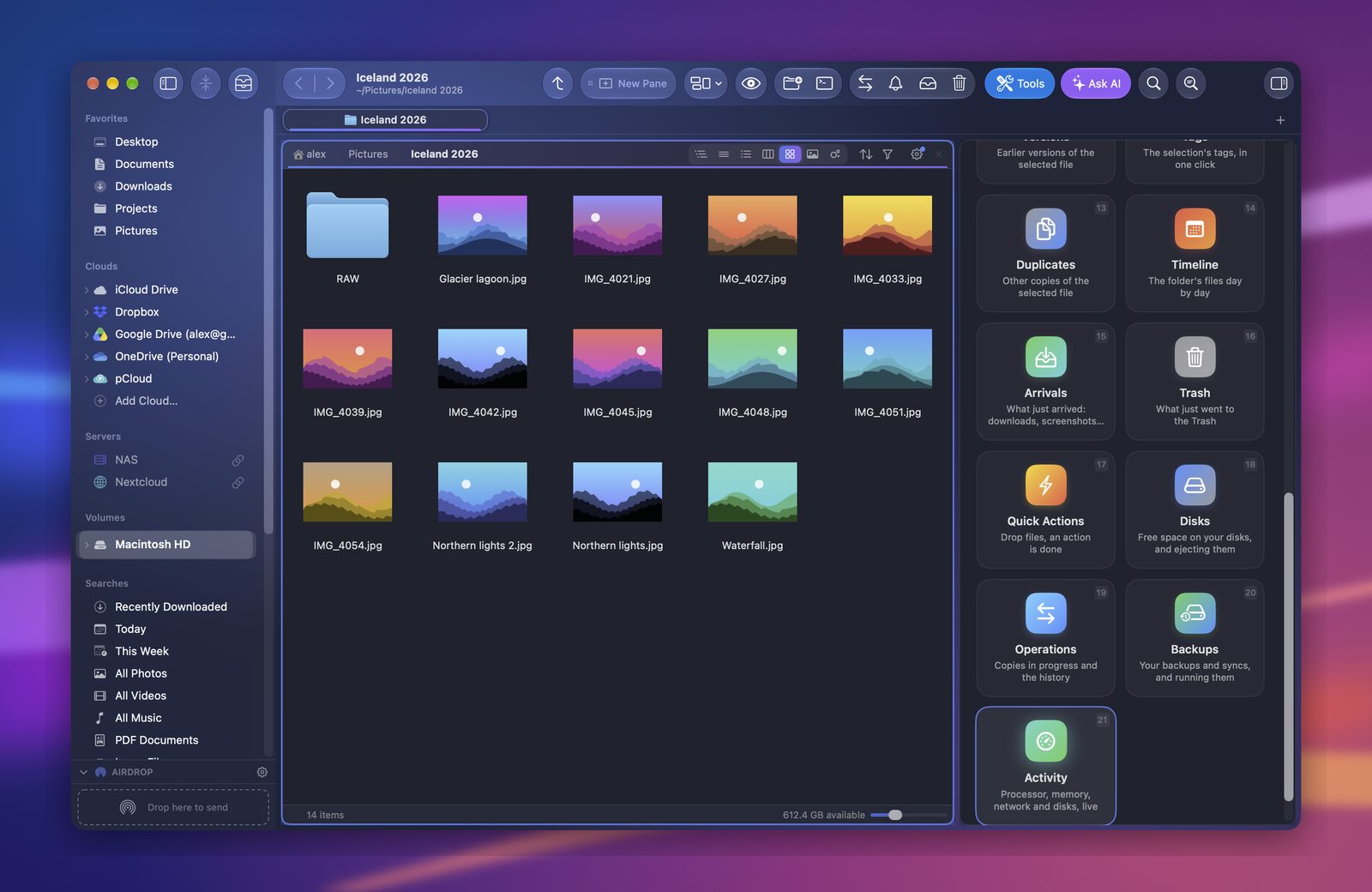Click the trash icon in toolbar
Viewport: 1372px width, 892px height.
pos(960,83)
